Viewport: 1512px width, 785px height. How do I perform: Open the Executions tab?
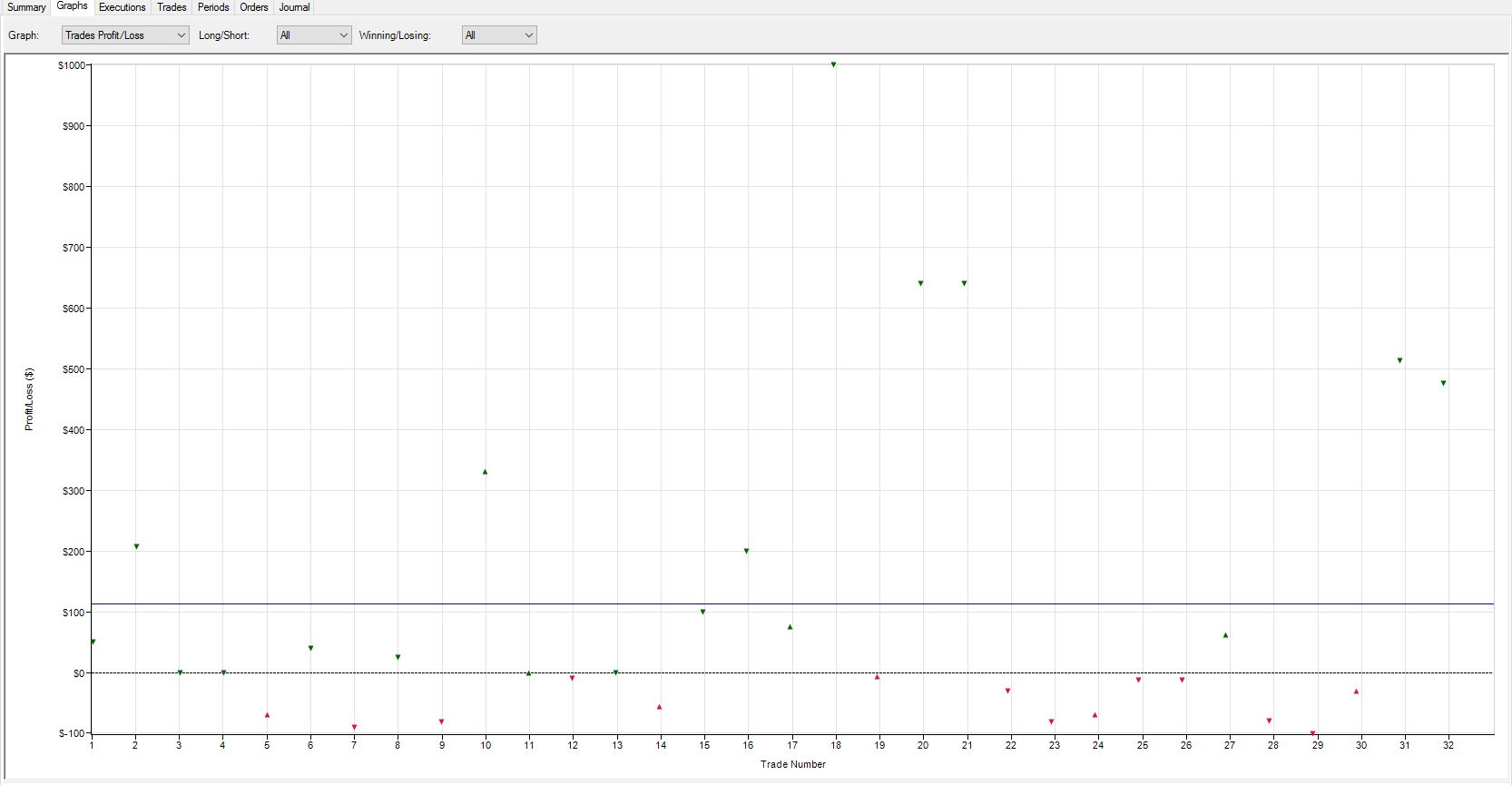[122, 7]
